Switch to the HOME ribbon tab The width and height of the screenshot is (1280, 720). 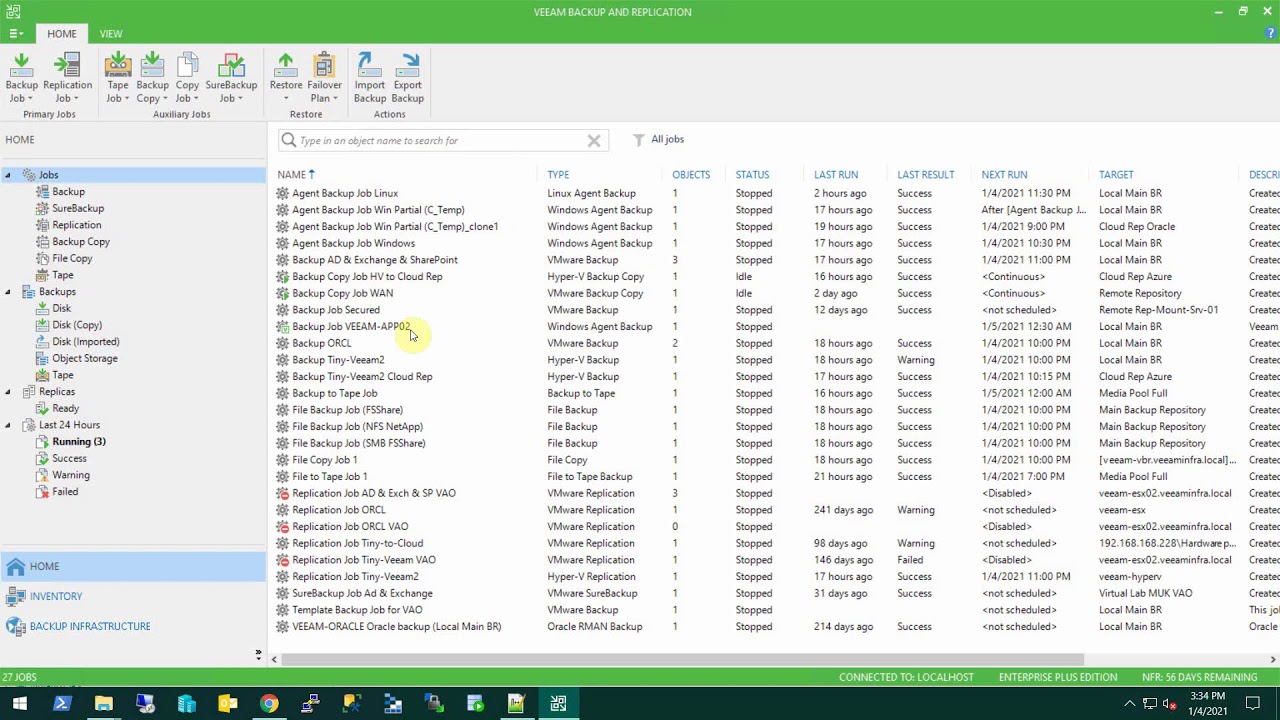click(62, 34)
